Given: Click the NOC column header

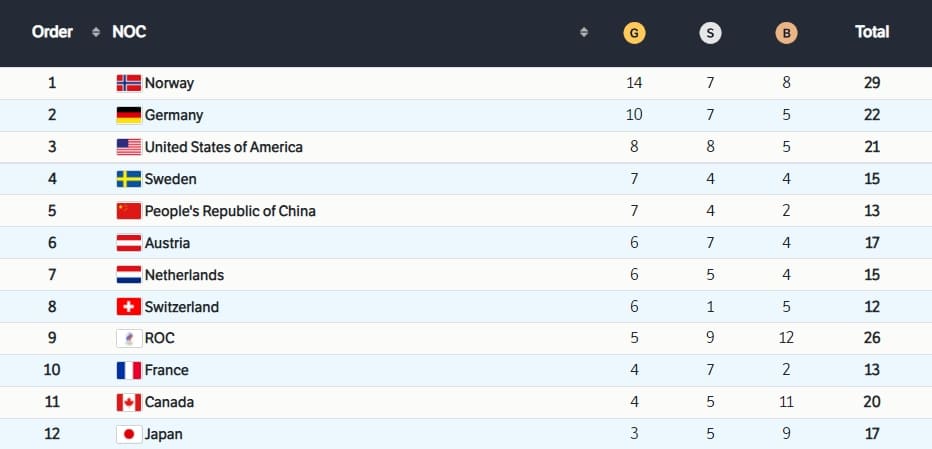Looking at the screenshot, I should (129, 32).
